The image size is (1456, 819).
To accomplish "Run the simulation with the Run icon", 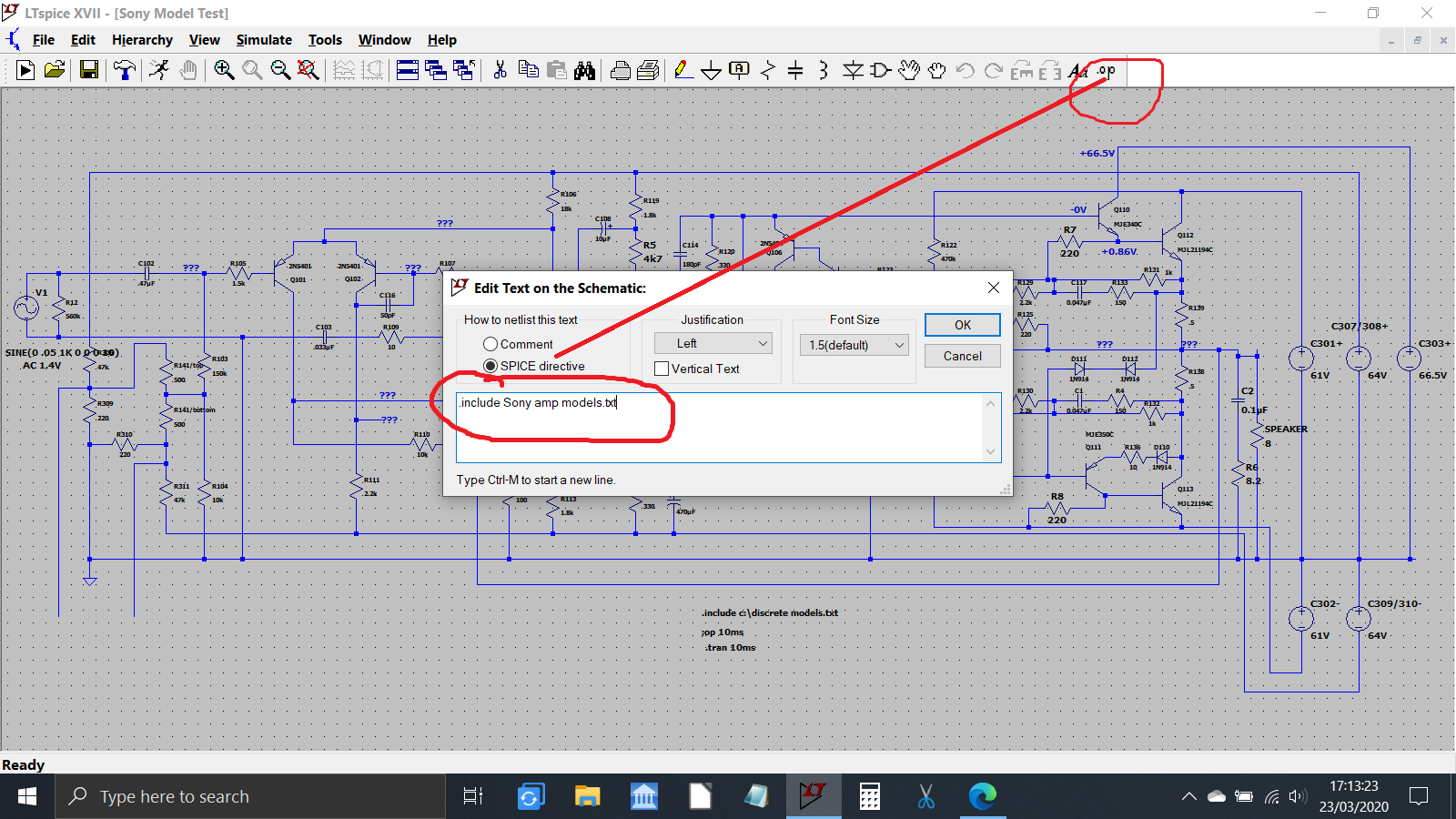I will click(25, 70).
